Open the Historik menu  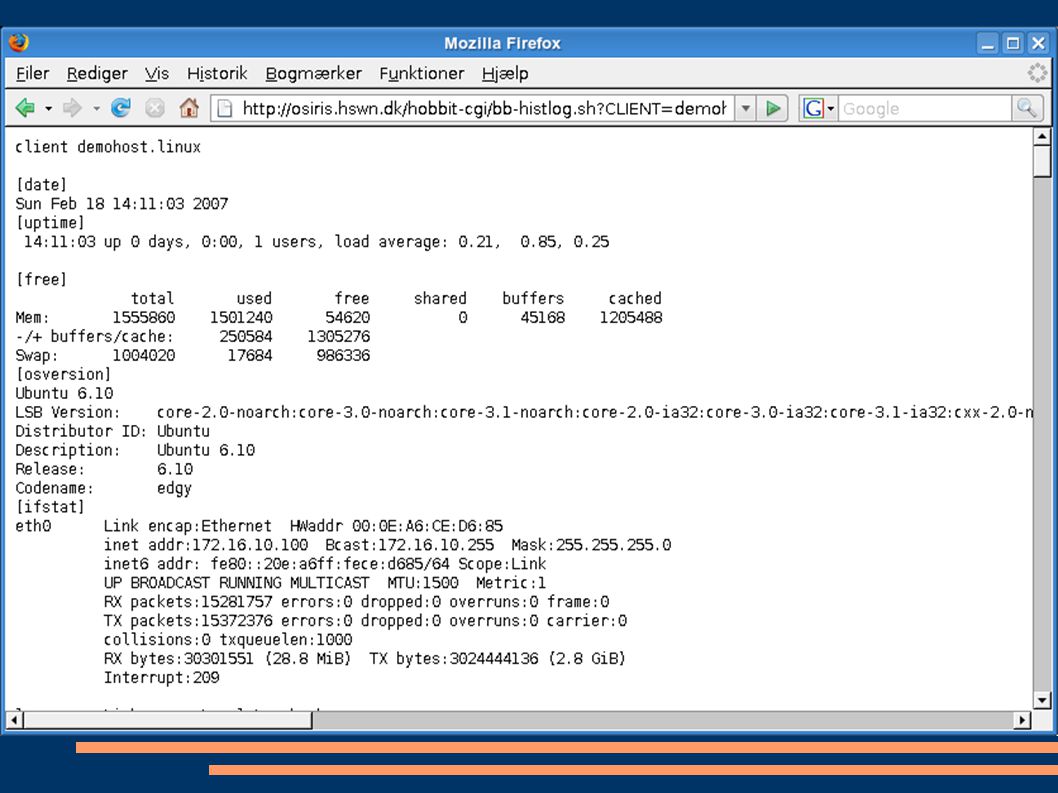pos(217,74)
